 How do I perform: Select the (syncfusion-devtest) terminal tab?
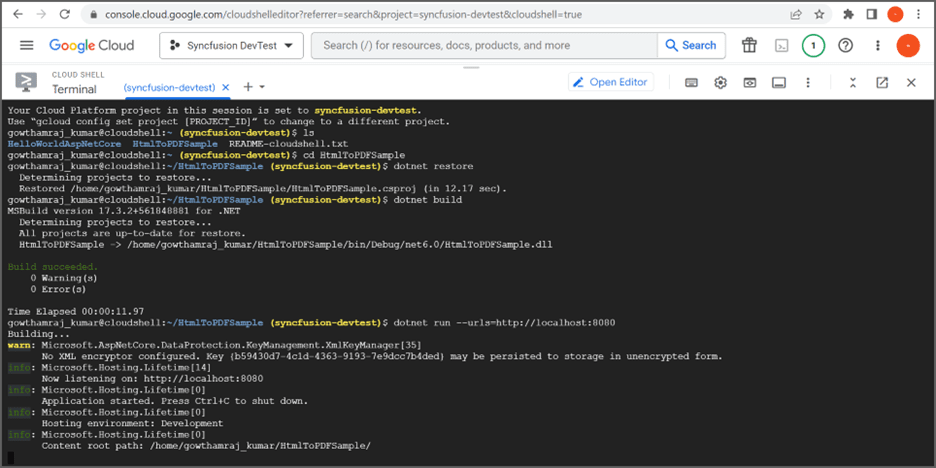[x=169, y=87]
